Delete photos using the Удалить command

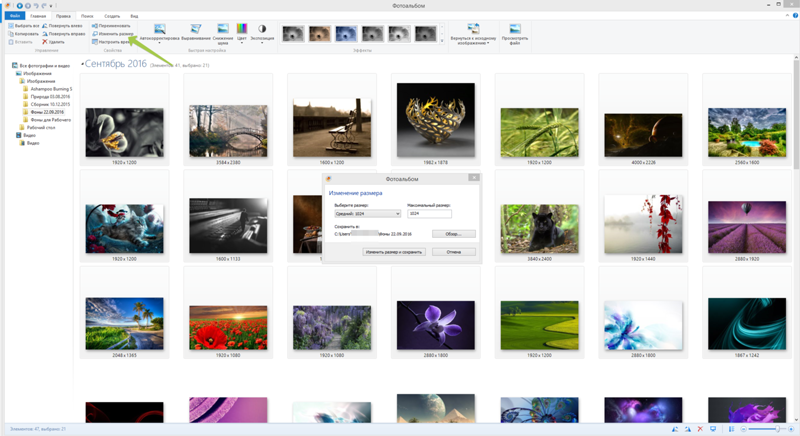pyautogui.click(x=54, y=42)
